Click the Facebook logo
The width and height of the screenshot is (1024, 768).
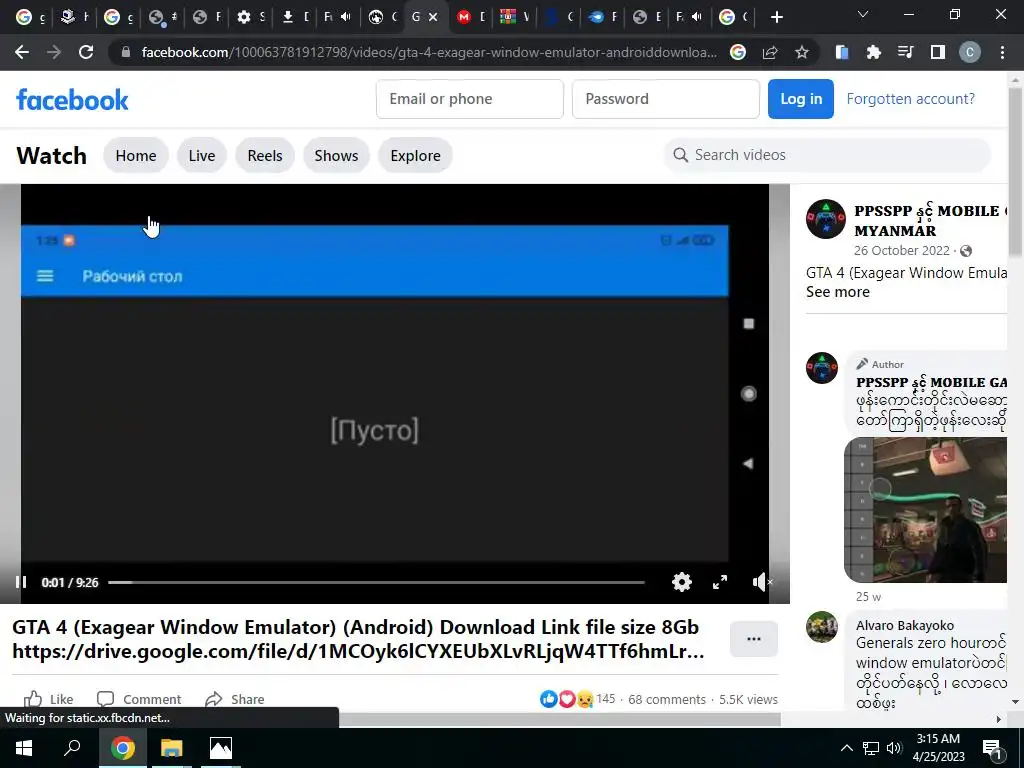pyautogui.click(x=72, y=100)
